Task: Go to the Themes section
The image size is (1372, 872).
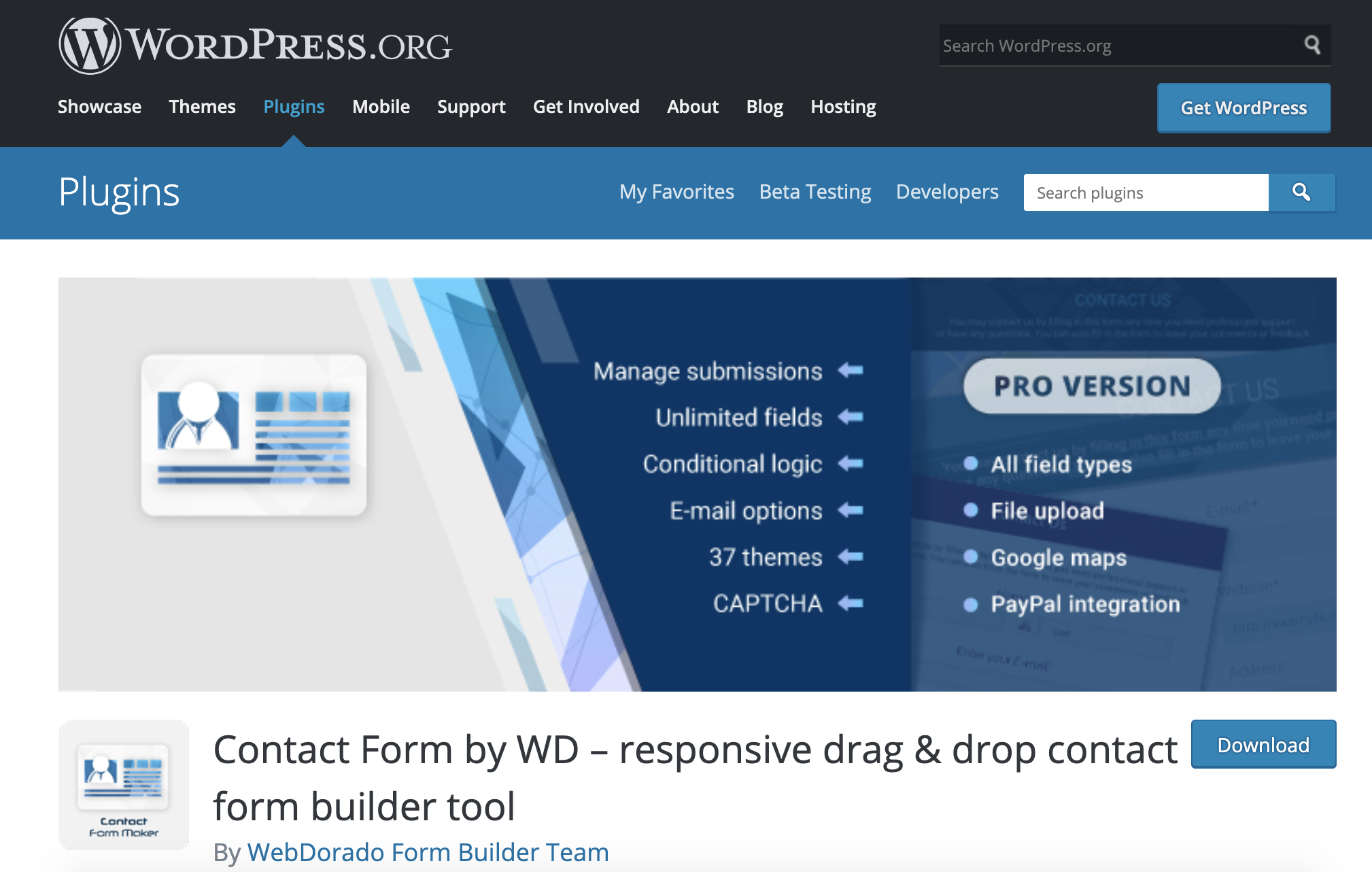Action: point(202,107)
